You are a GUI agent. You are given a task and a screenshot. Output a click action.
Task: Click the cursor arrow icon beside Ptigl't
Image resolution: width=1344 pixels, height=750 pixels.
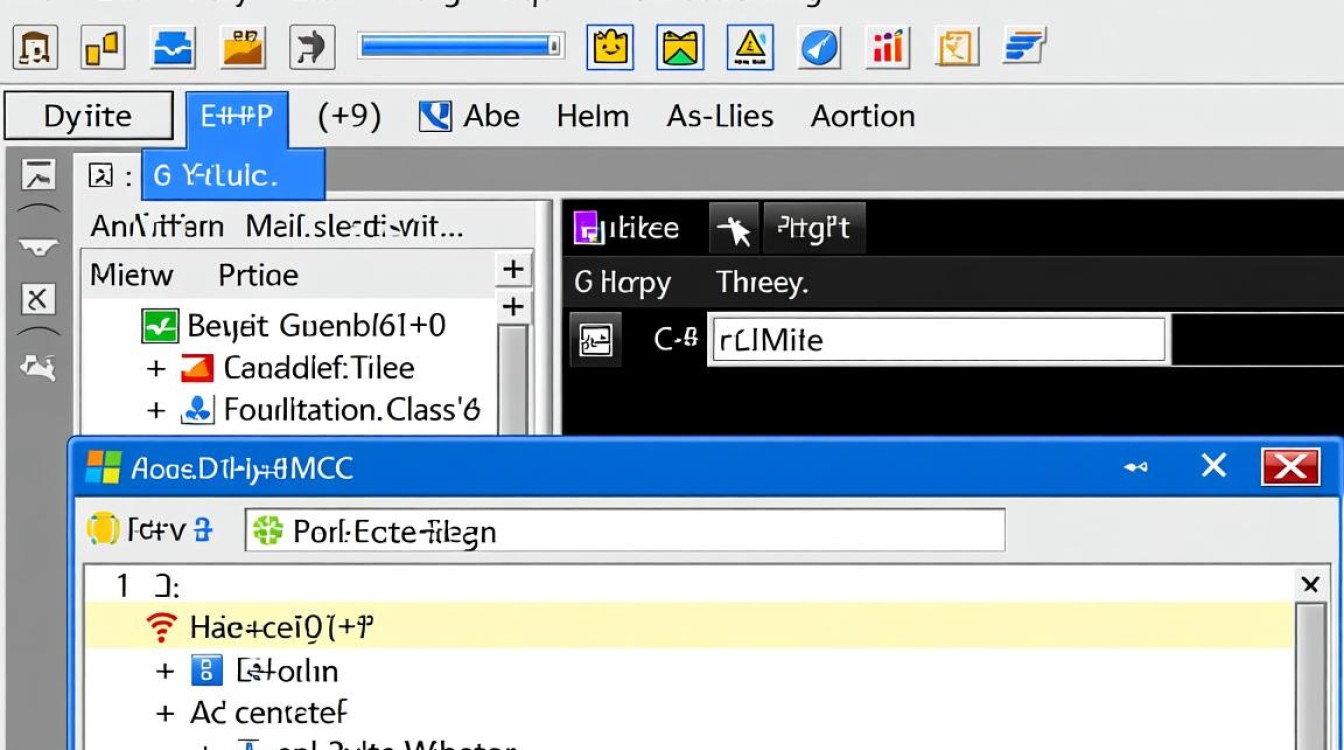click(x=734, y=230)
